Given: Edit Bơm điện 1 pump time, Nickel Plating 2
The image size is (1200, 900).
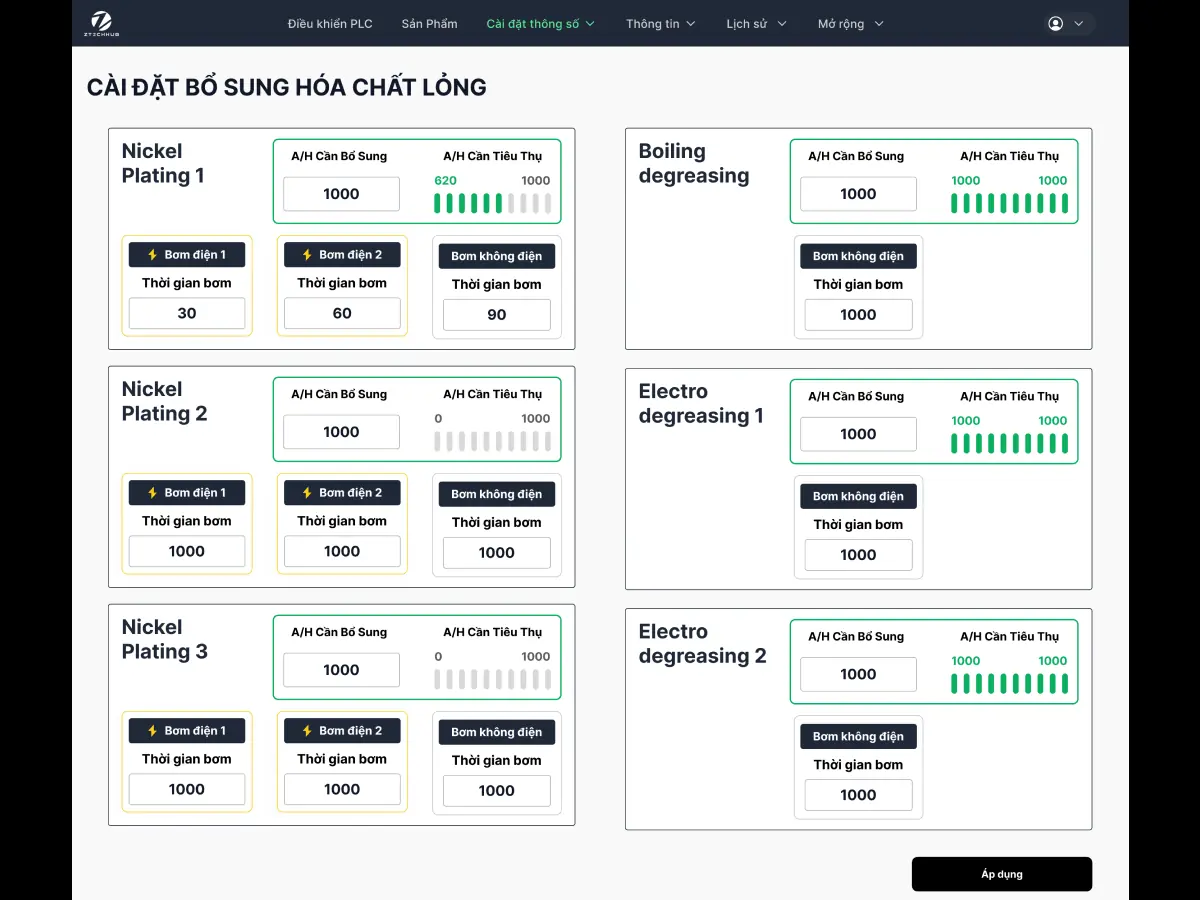Looking at the screenshot, I should [187, 551].
